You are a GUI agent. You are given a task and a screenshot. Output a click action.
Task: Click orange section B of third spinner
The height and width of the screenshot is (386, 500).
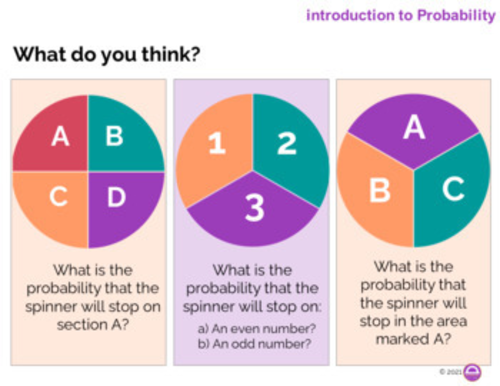pos(377,190)
